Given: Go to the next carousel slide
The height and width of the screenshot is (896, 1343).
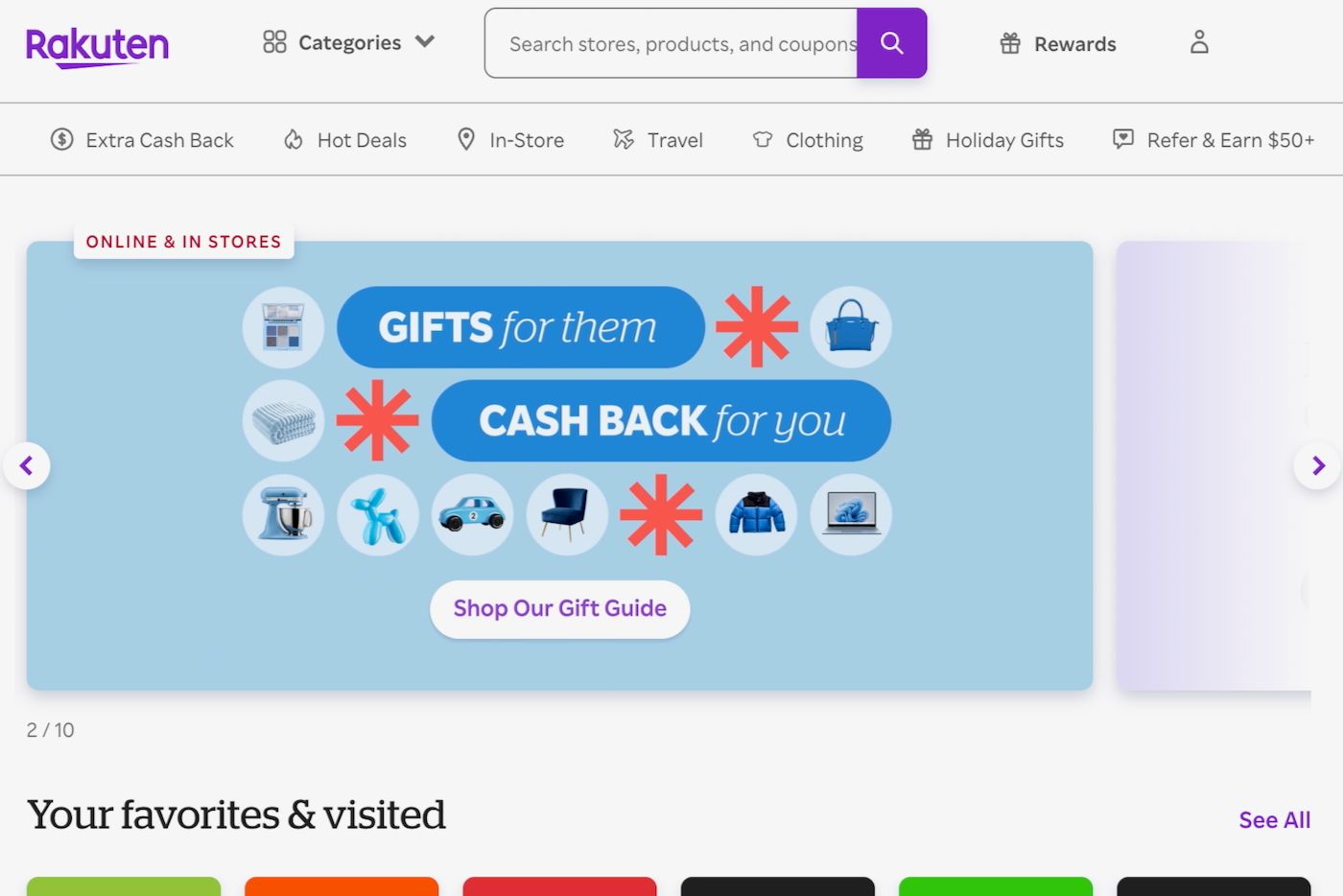Looking at the screenshot, I should (1318, 466).
